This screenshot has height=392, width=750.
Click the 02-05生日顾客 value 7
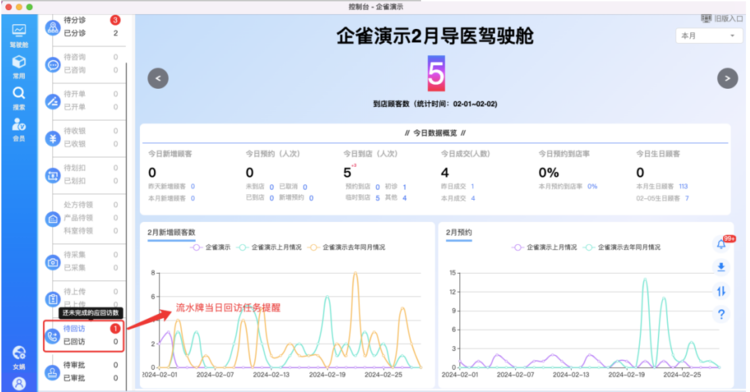(x=687, y=198)
